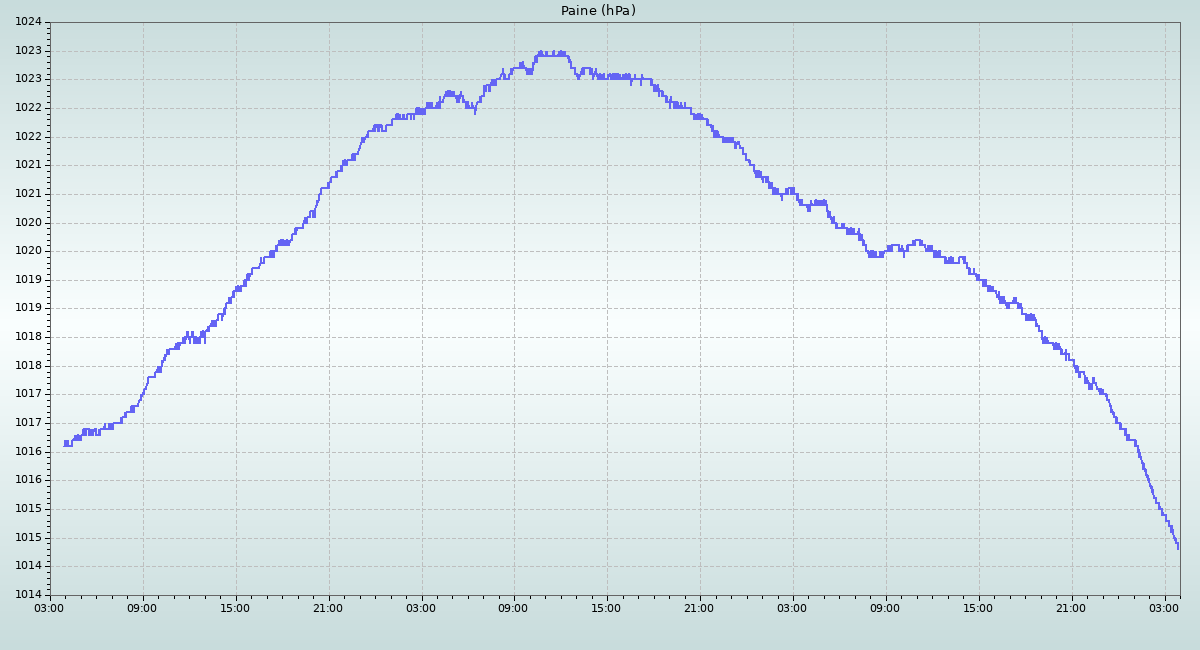Select the bottommost 1014 label on the vertical axis
This screenshot has height=650, width=1200.
click(x=28, y=595)
